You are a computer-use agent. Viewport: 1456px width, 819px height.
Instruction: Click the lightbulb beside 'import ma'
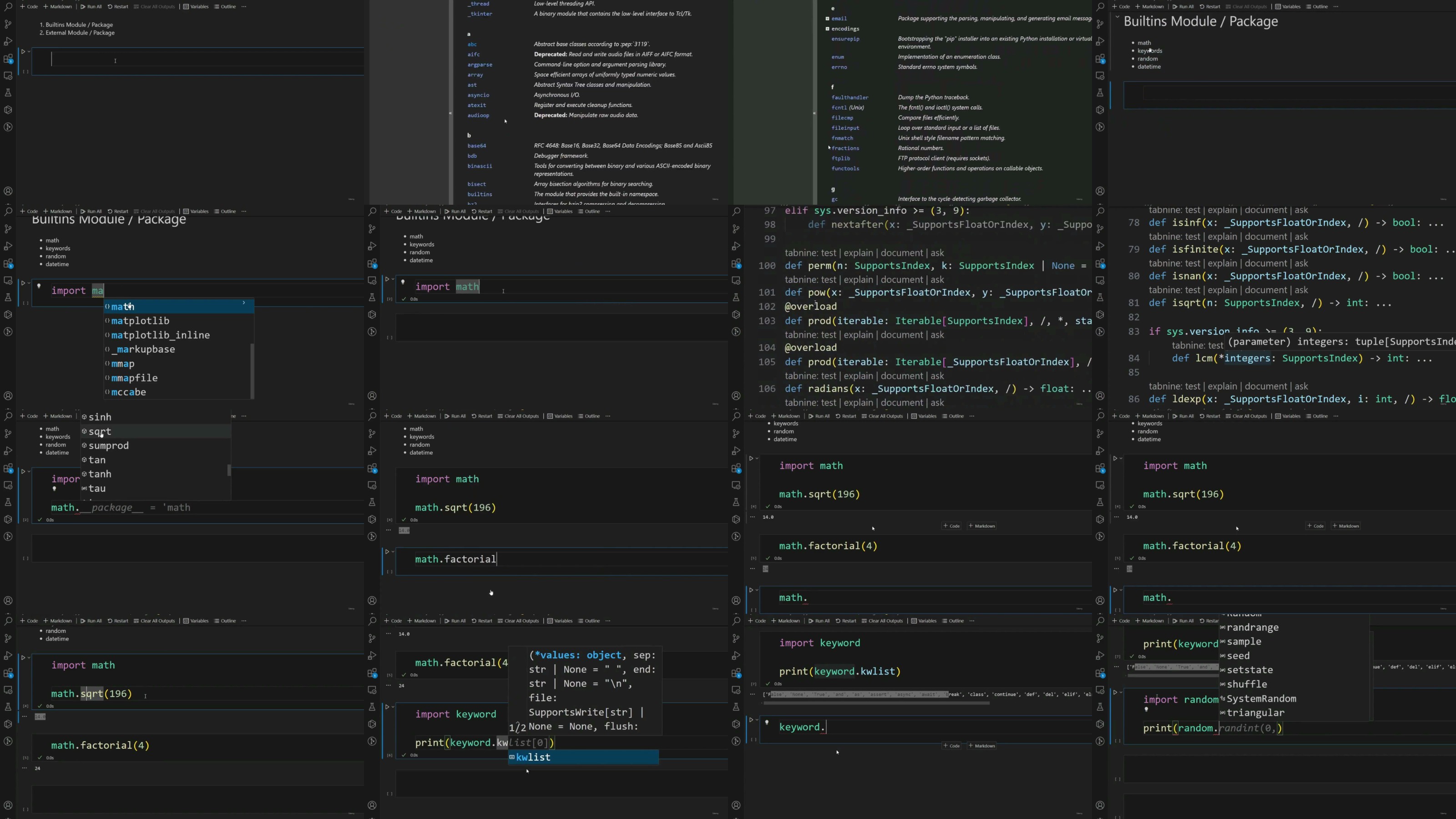pos(39,285)
